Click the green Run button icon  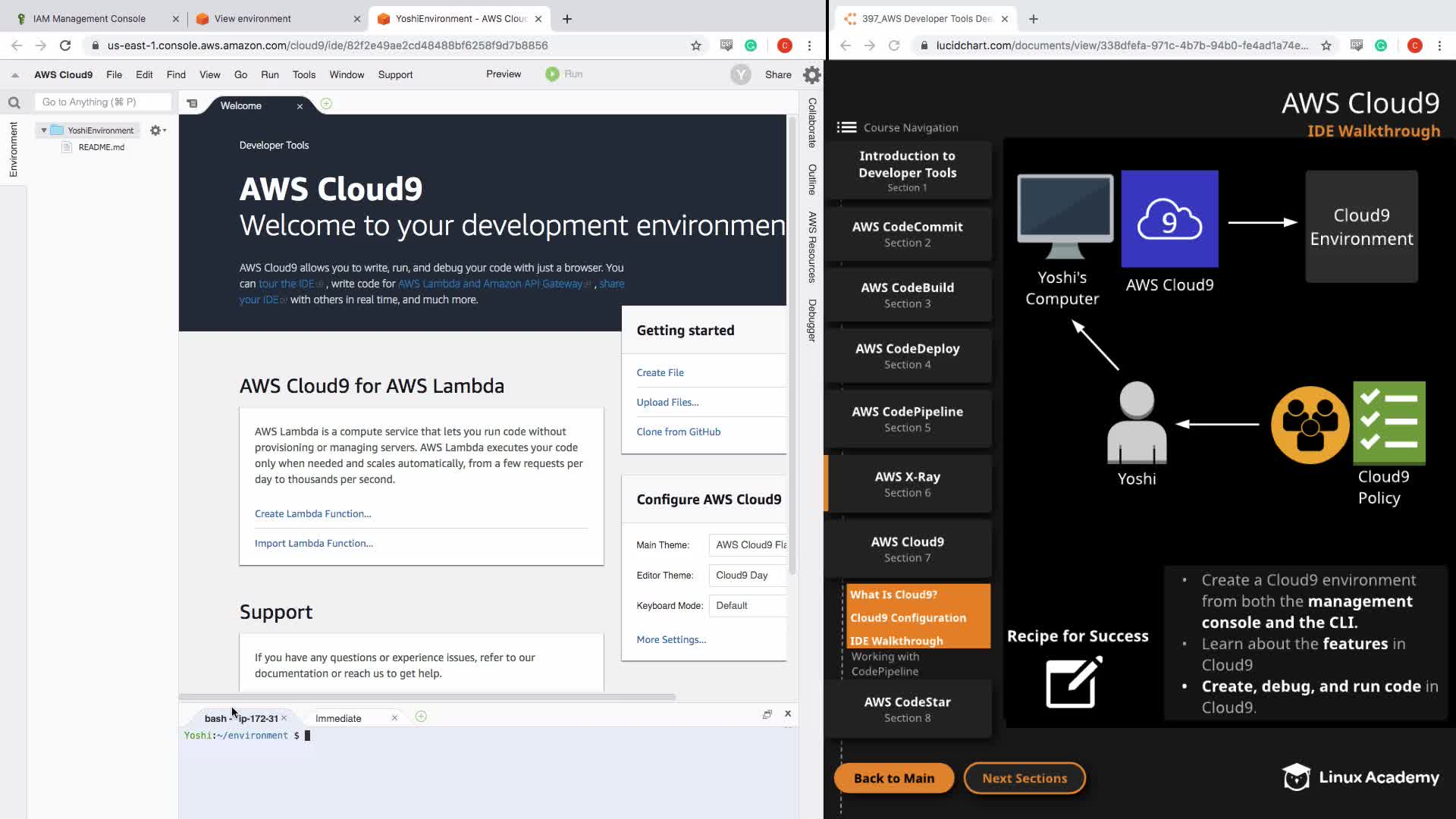coord(552,74)
